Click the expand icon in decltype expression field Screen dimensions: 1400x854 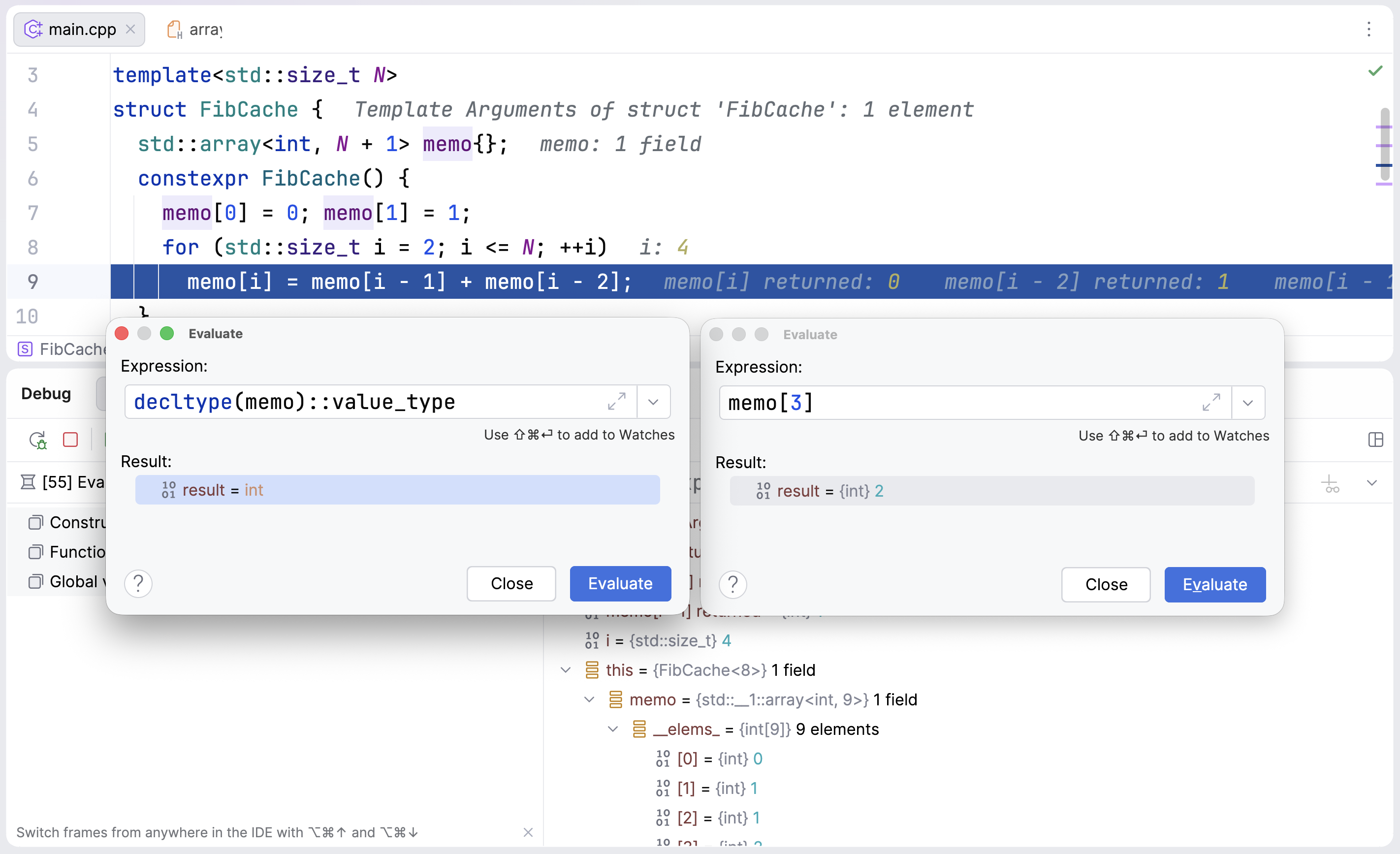(x=616, y=402)
